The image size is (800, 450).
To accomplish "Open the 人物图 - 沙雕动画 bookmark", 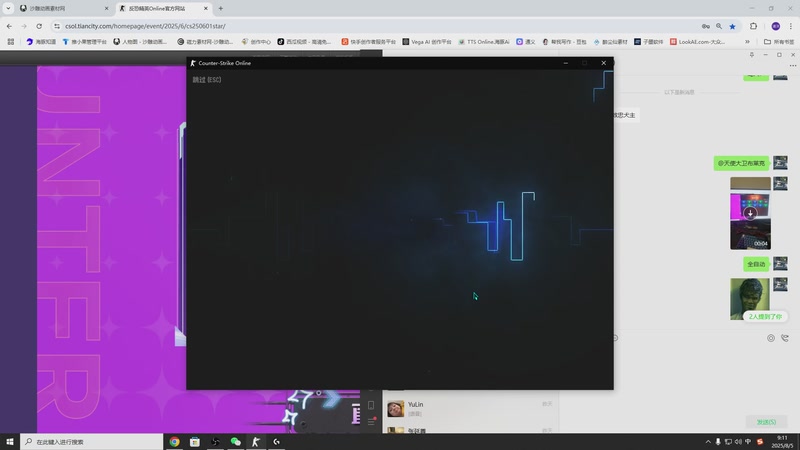I will 140,41.
